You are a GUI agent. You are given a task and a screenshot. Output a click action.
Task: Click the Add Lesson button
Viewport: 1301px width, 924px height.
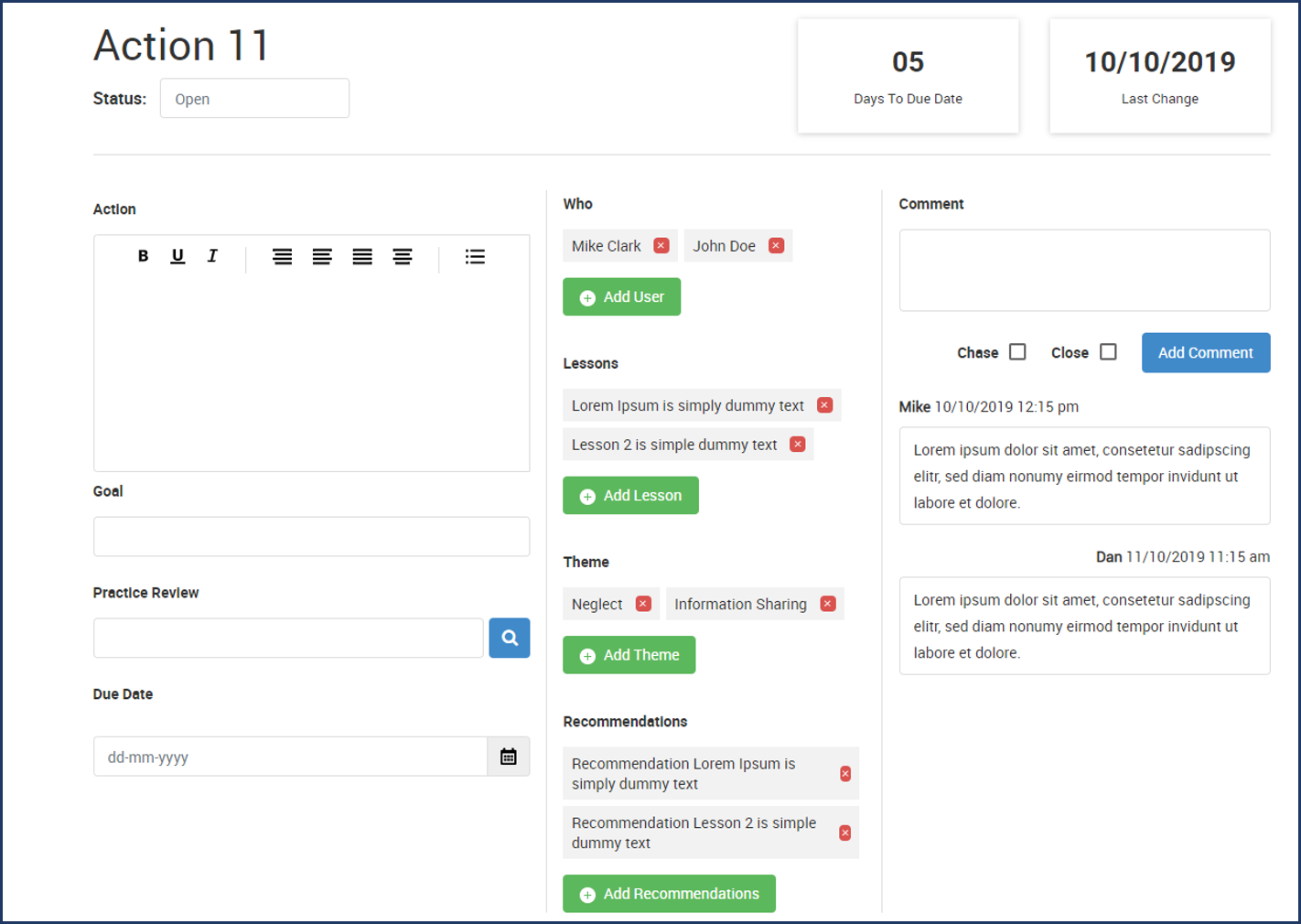tap(630, 495)
